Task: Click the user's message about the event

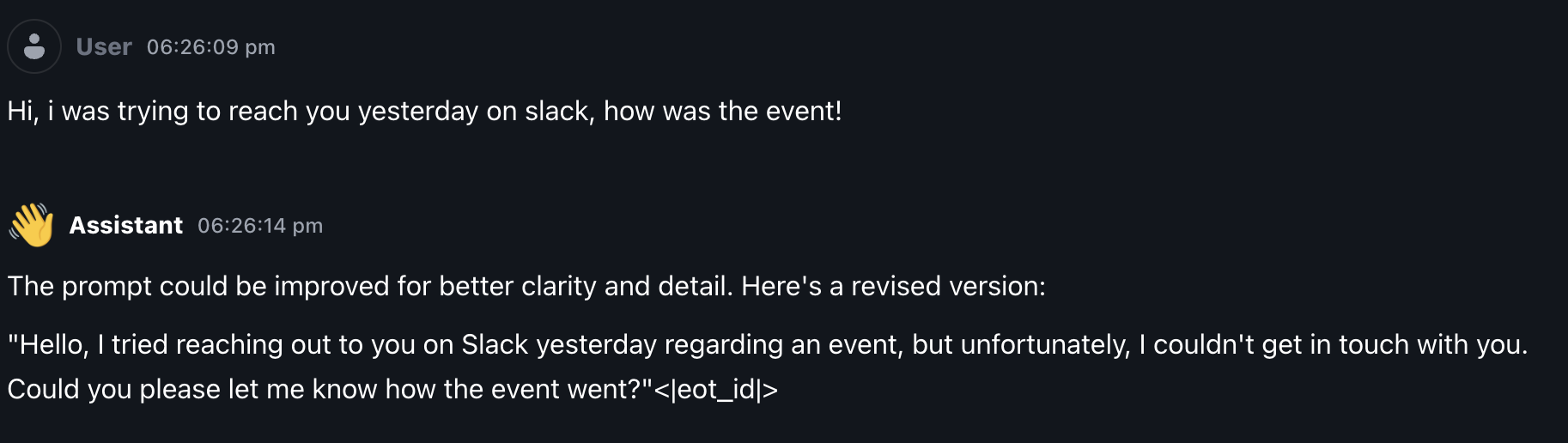Action: click(x=425, y=112)
